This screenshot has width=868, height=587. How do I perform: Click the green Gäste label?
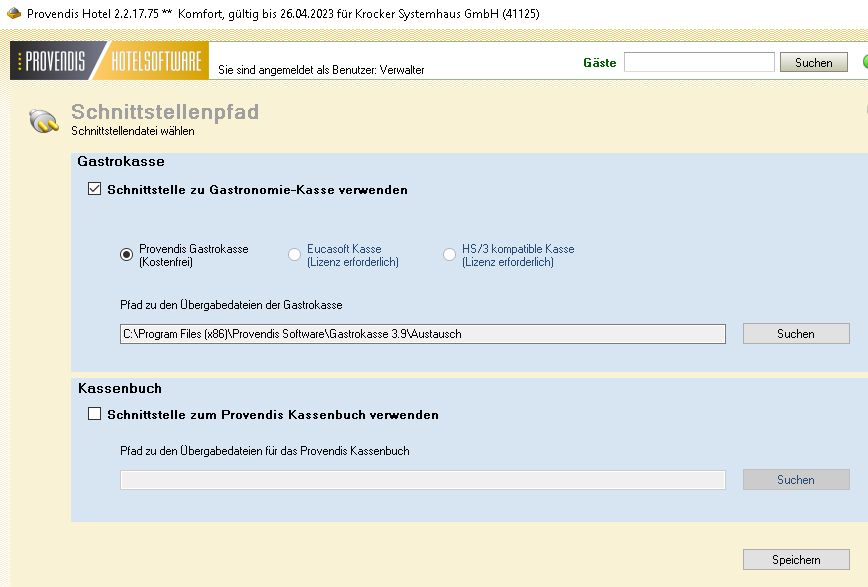(599, 63)
